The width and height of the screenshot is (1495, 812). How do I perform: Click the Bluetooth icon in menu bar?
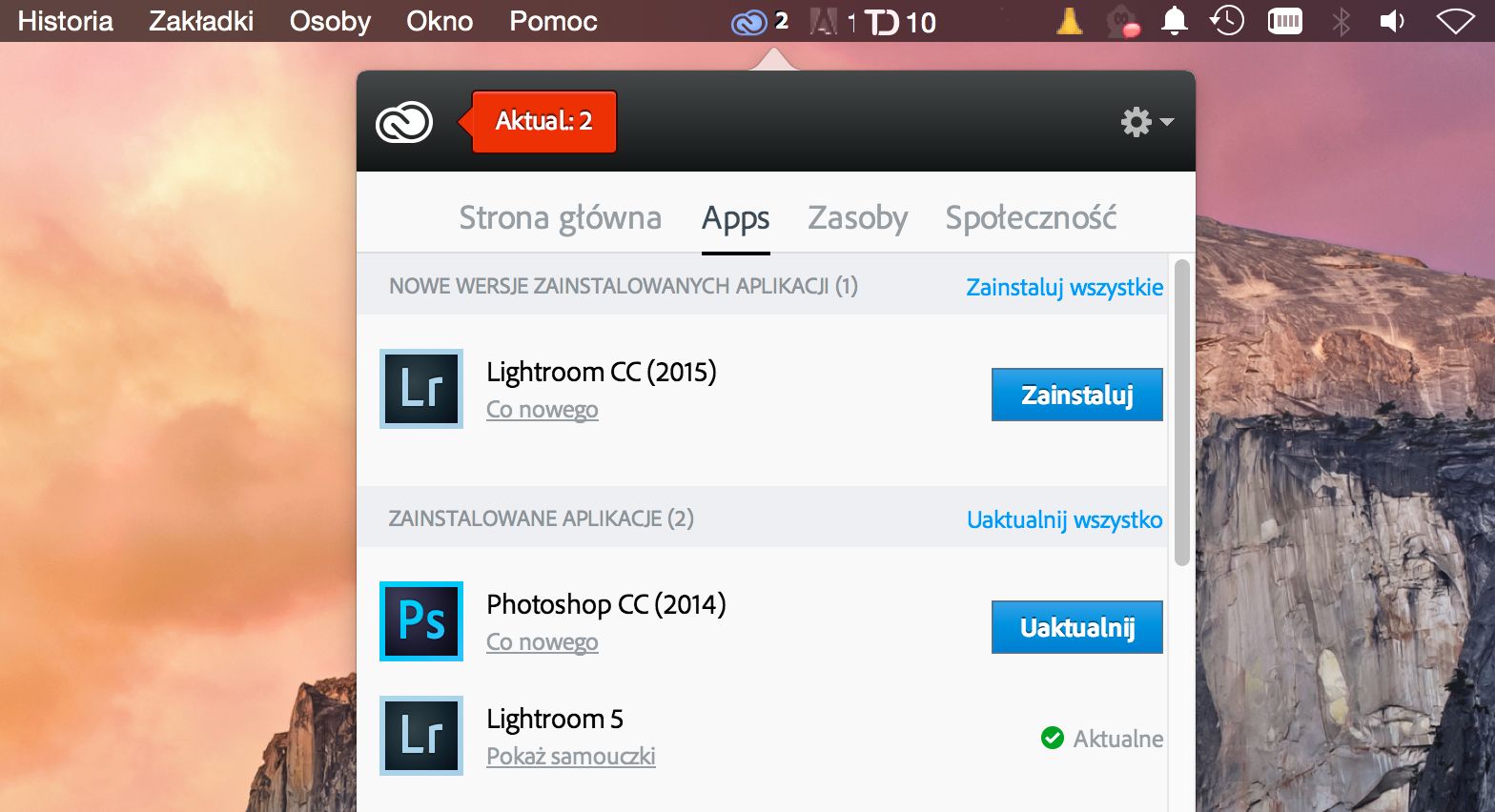[1341, 21]
